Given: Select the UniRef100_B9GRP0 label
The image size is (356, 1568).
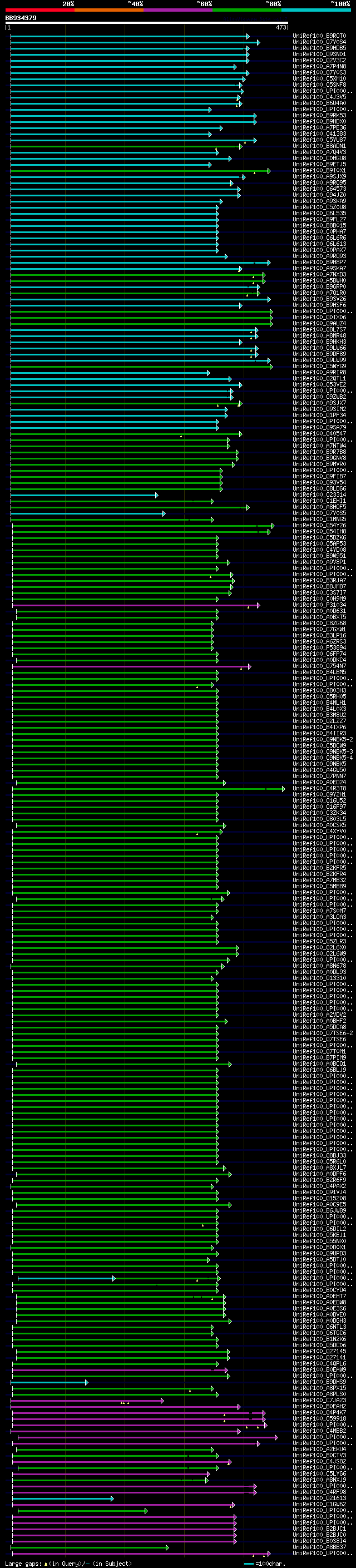Looking at the screenshot, I should click(x=319, y=286).
